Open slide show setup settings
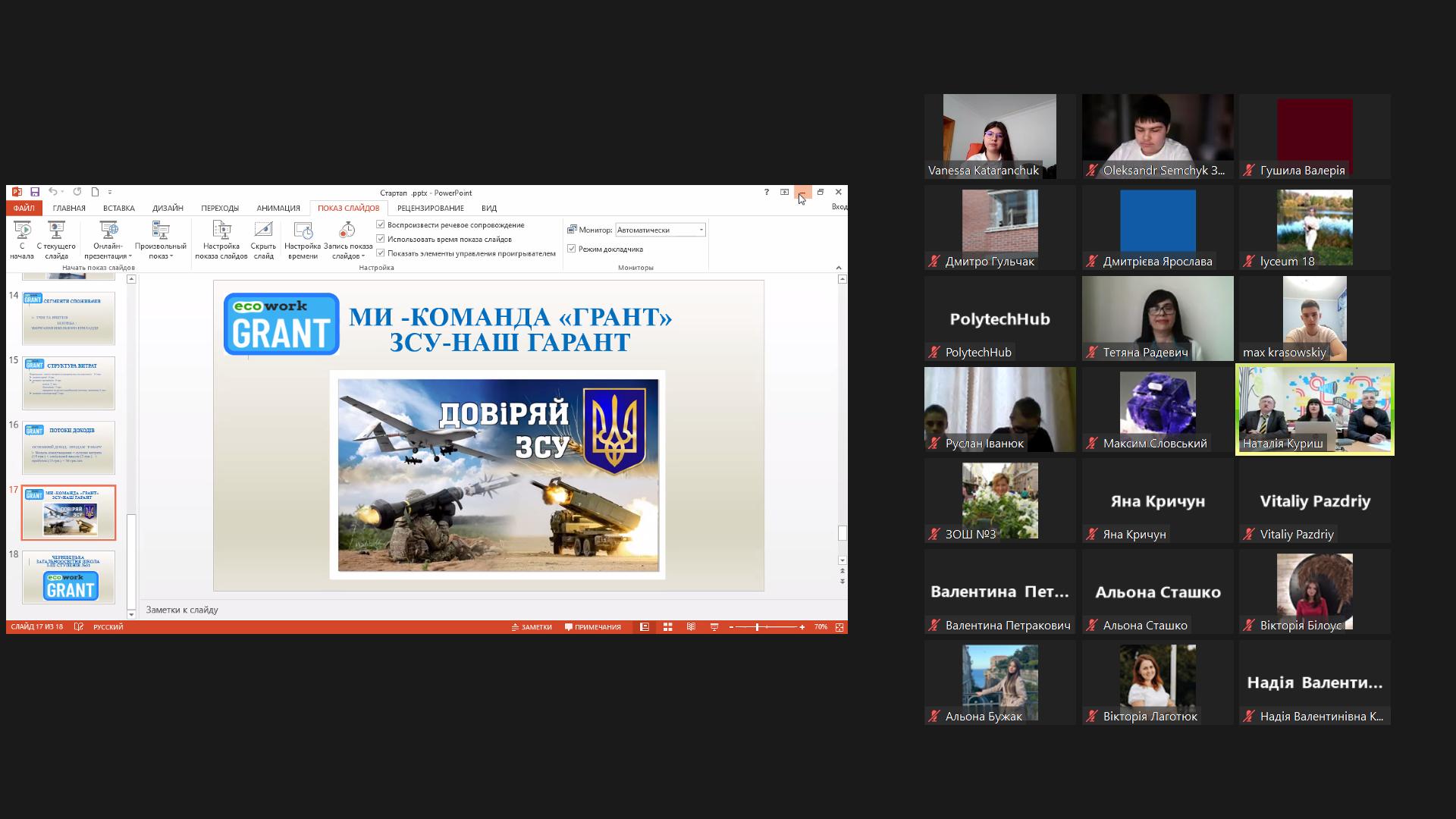 tap(221, 231)
